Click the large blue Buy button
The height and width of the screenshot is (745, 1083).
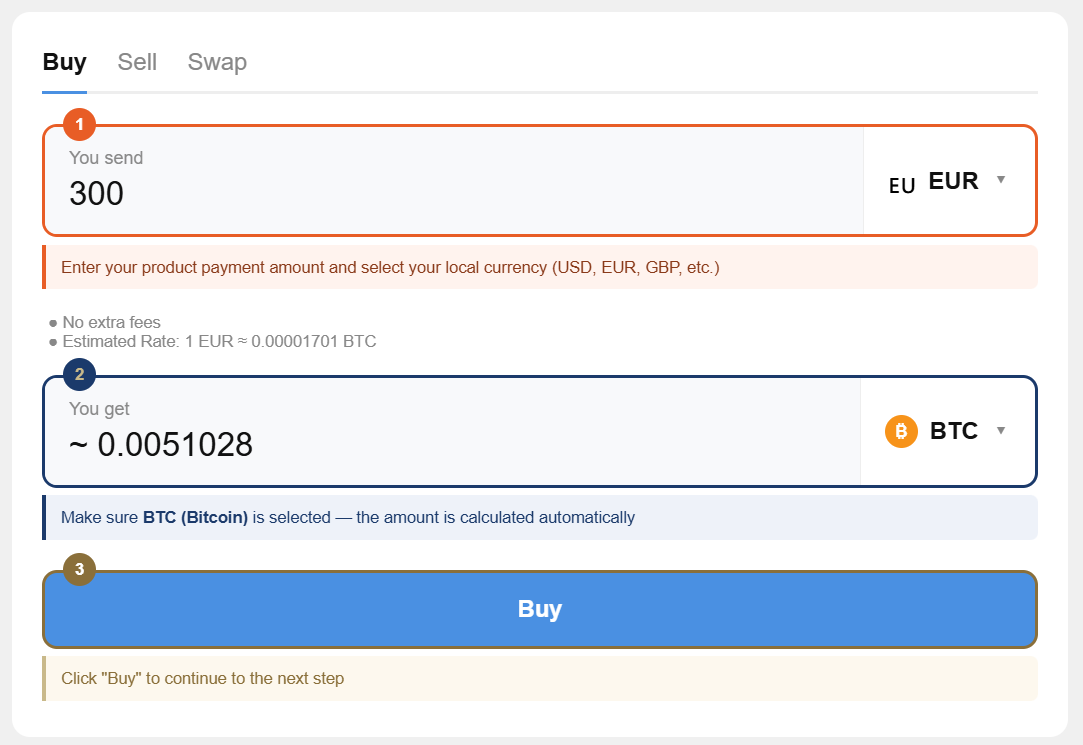coord(540,609)
